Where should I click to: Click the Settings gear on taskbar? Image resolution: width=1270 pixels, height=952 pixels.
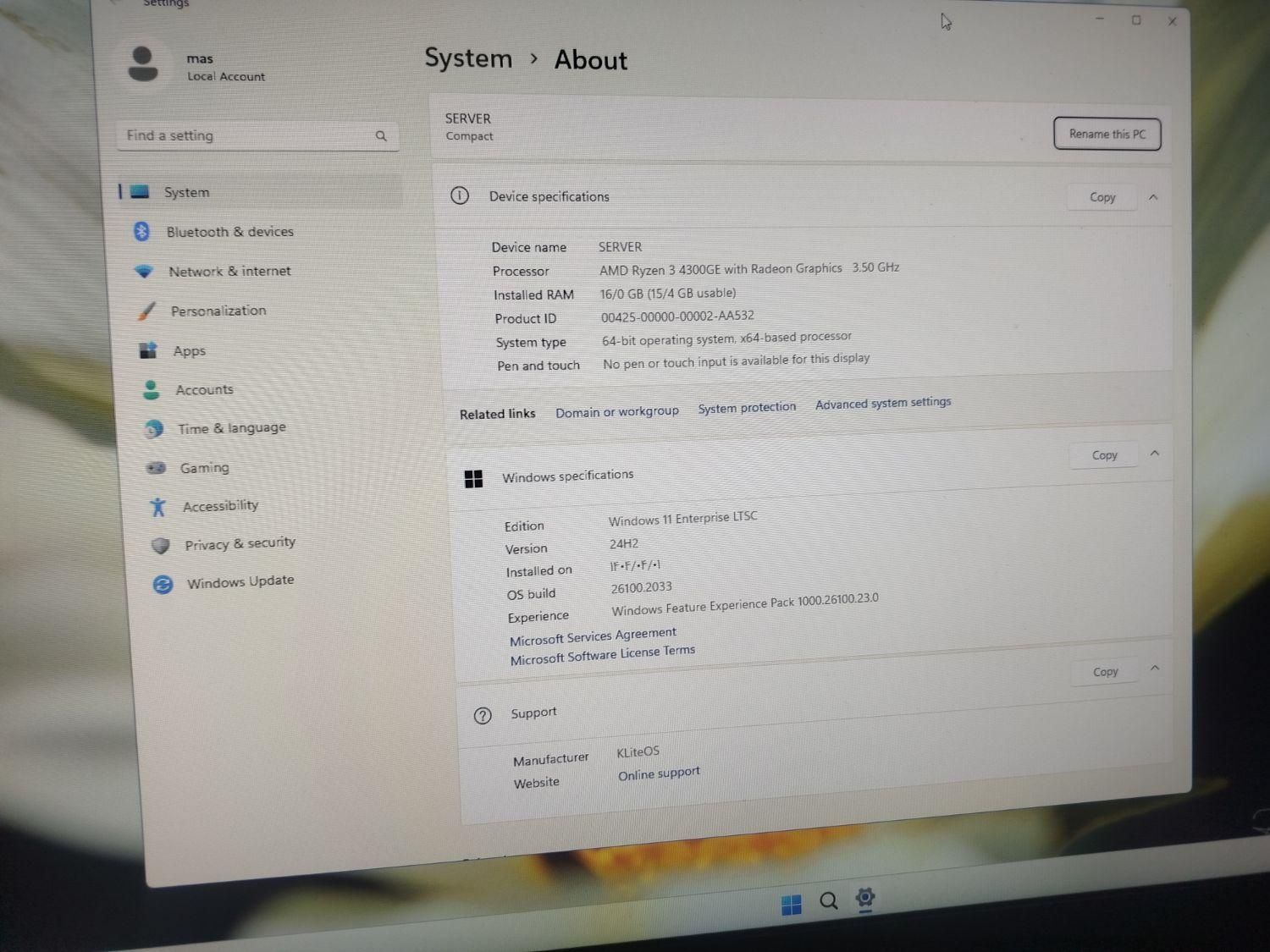865,898
